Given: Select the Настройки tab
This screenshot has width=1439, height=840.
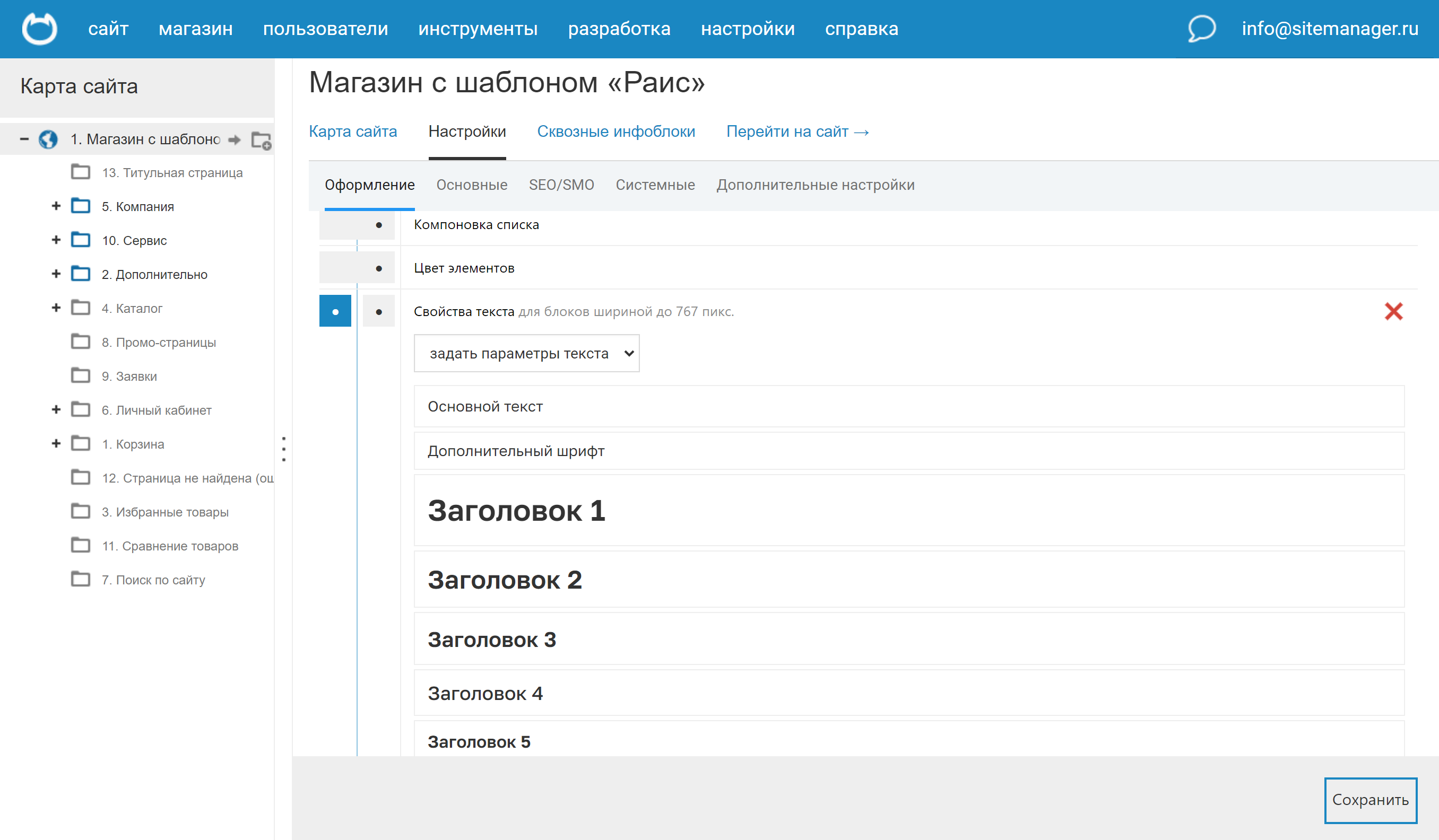Looking at the screenshot, I should point(467,132).
